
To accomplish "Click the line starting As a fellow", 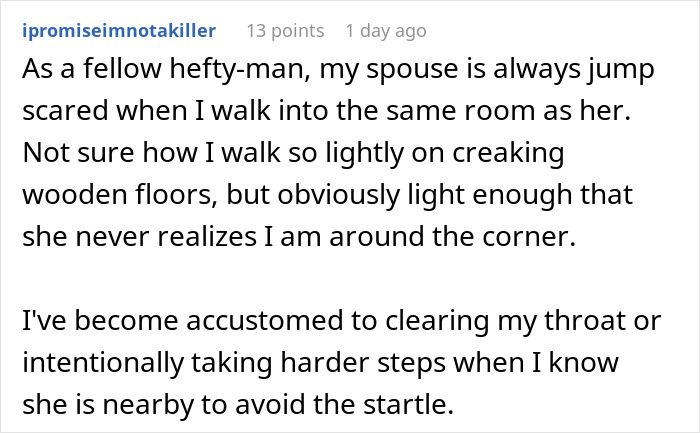I will (338, 69).
